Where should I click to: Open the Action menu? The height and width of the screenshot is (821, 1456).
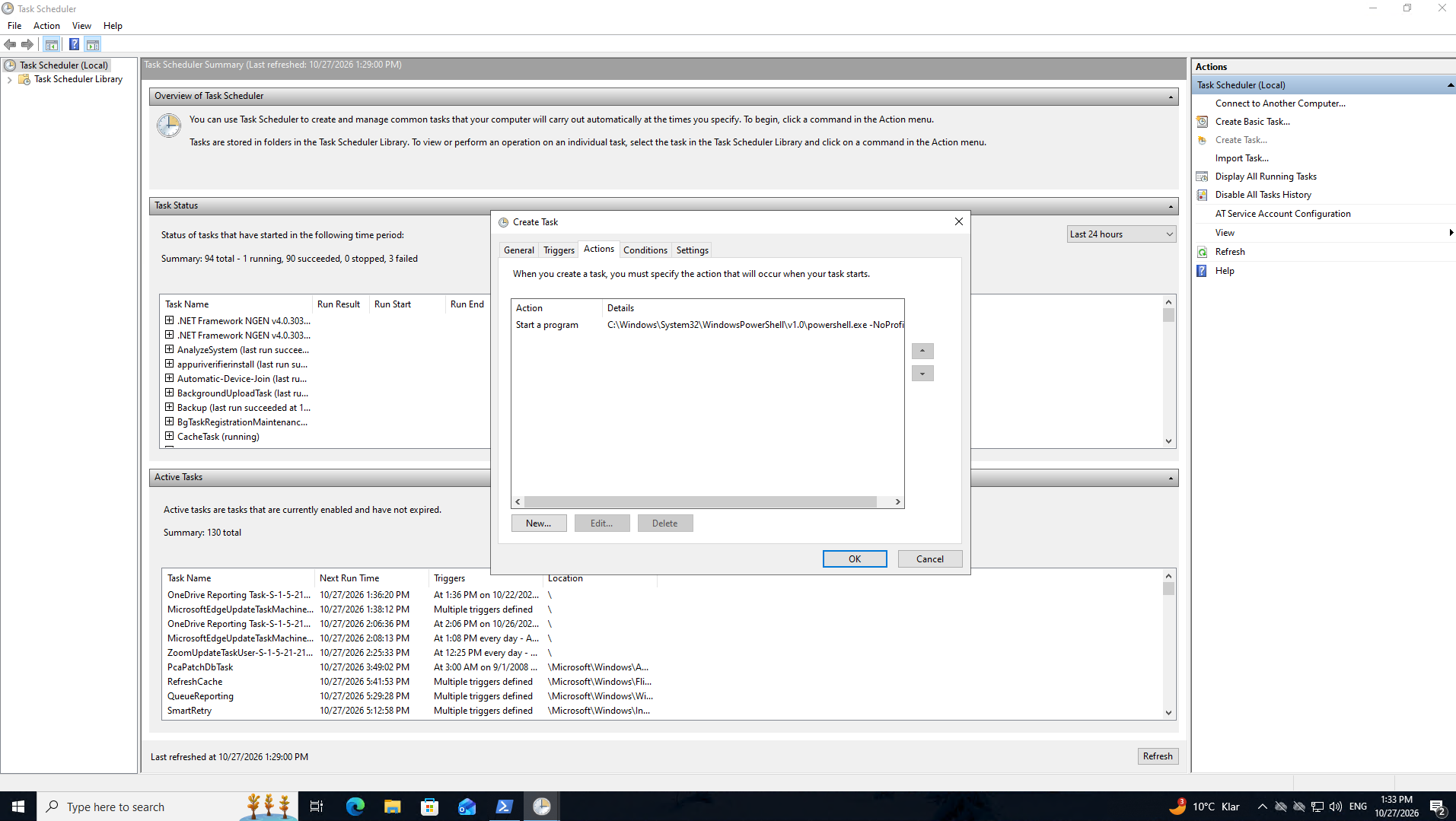click(x=46, y=26)
